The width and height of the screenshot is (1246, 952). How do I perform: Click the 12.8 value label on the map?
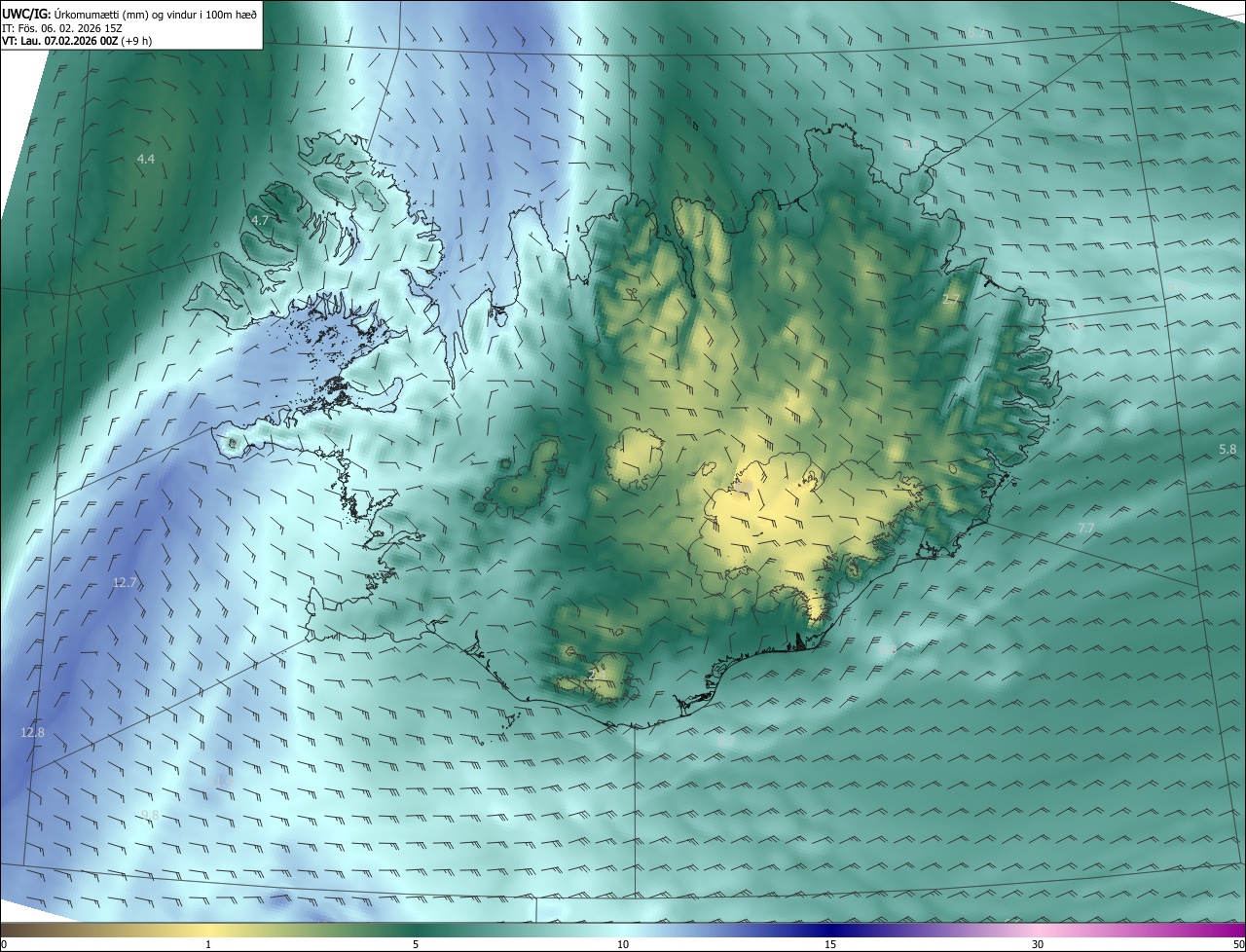32,732
